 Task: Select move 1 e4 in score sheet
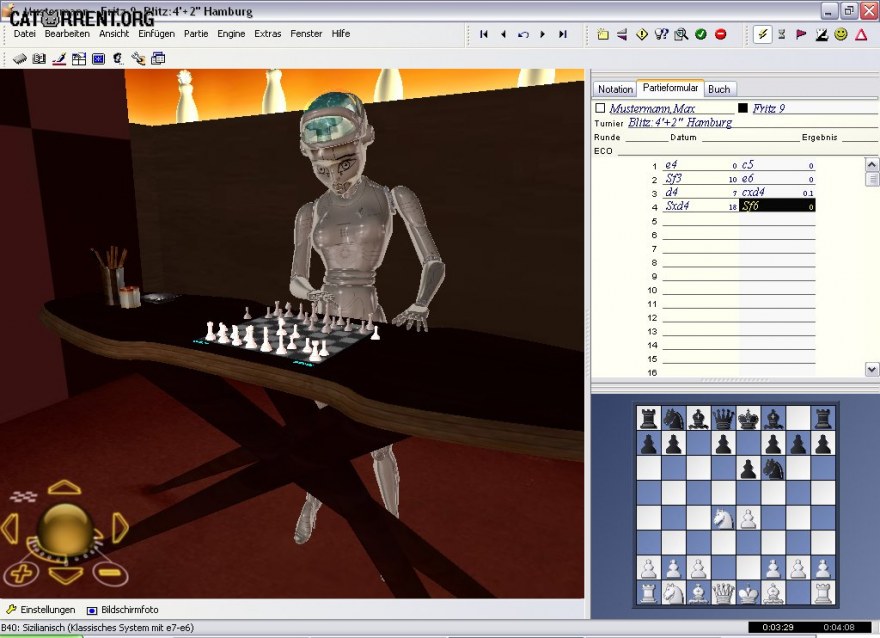[x=671, y=165]
